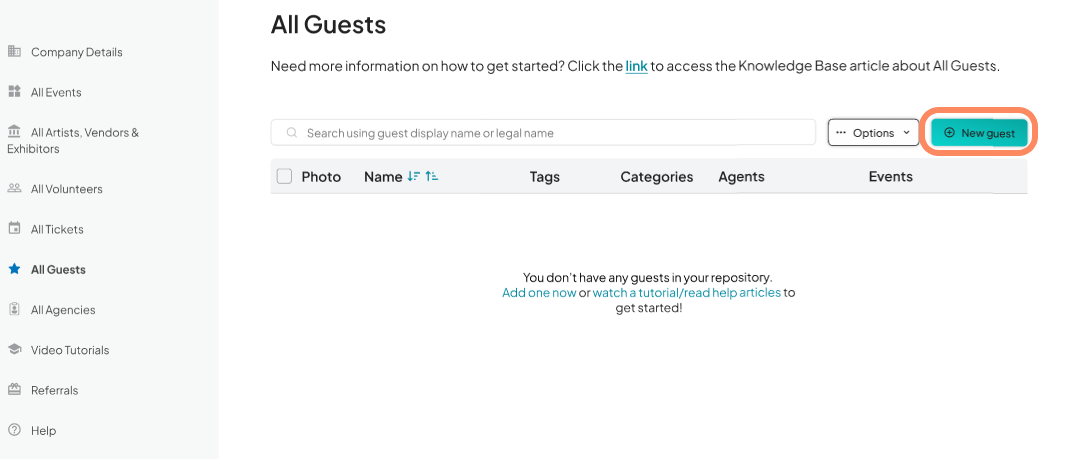Click the Company Details building icon
The image size is (1067, 459).
pyautogui.click(x=14, y=52)
